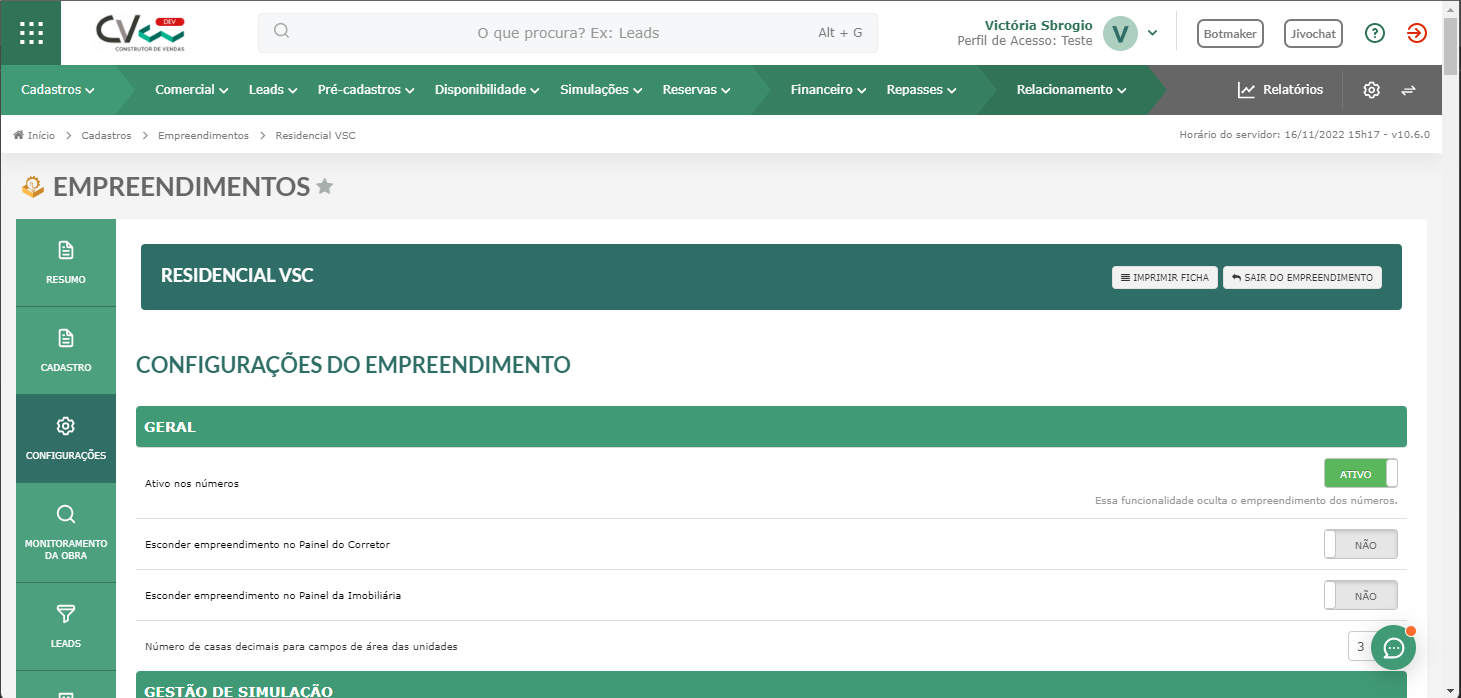This screenshot has height=698, width=1461.
Task: Click the Residencial VSC panel title
Action: 237,276
